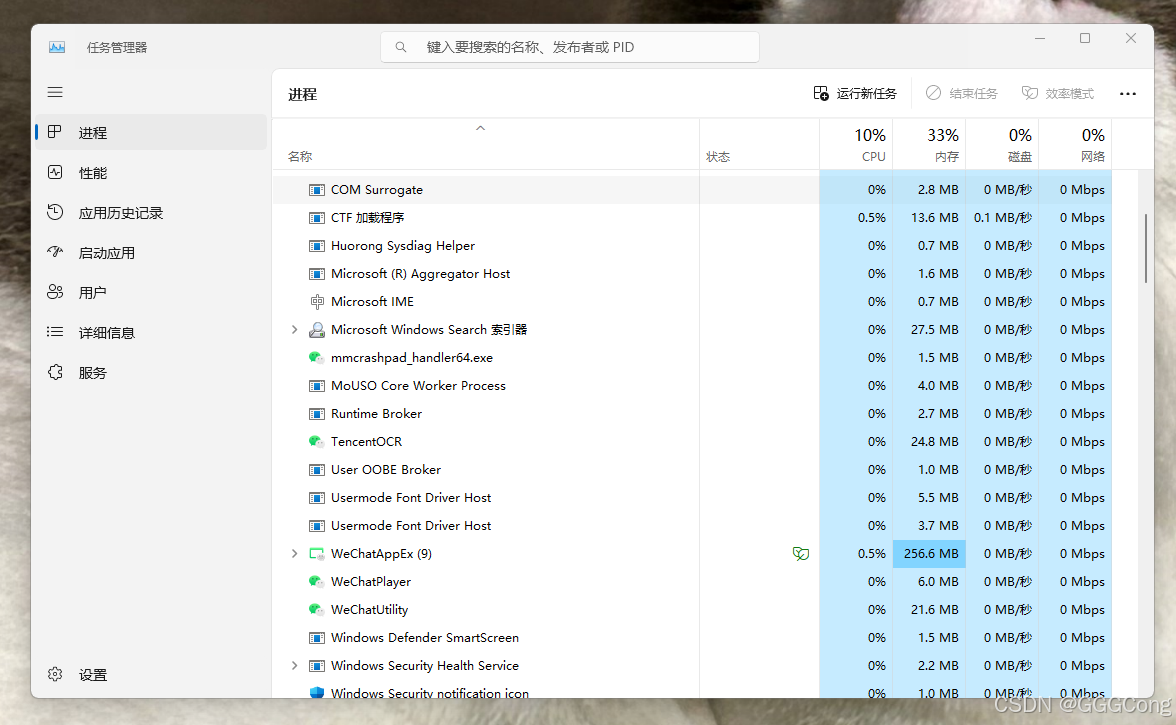This screenshot has width=1176, height=725.
Task: Click the 效率模式 button
Action: point(1058,93)
